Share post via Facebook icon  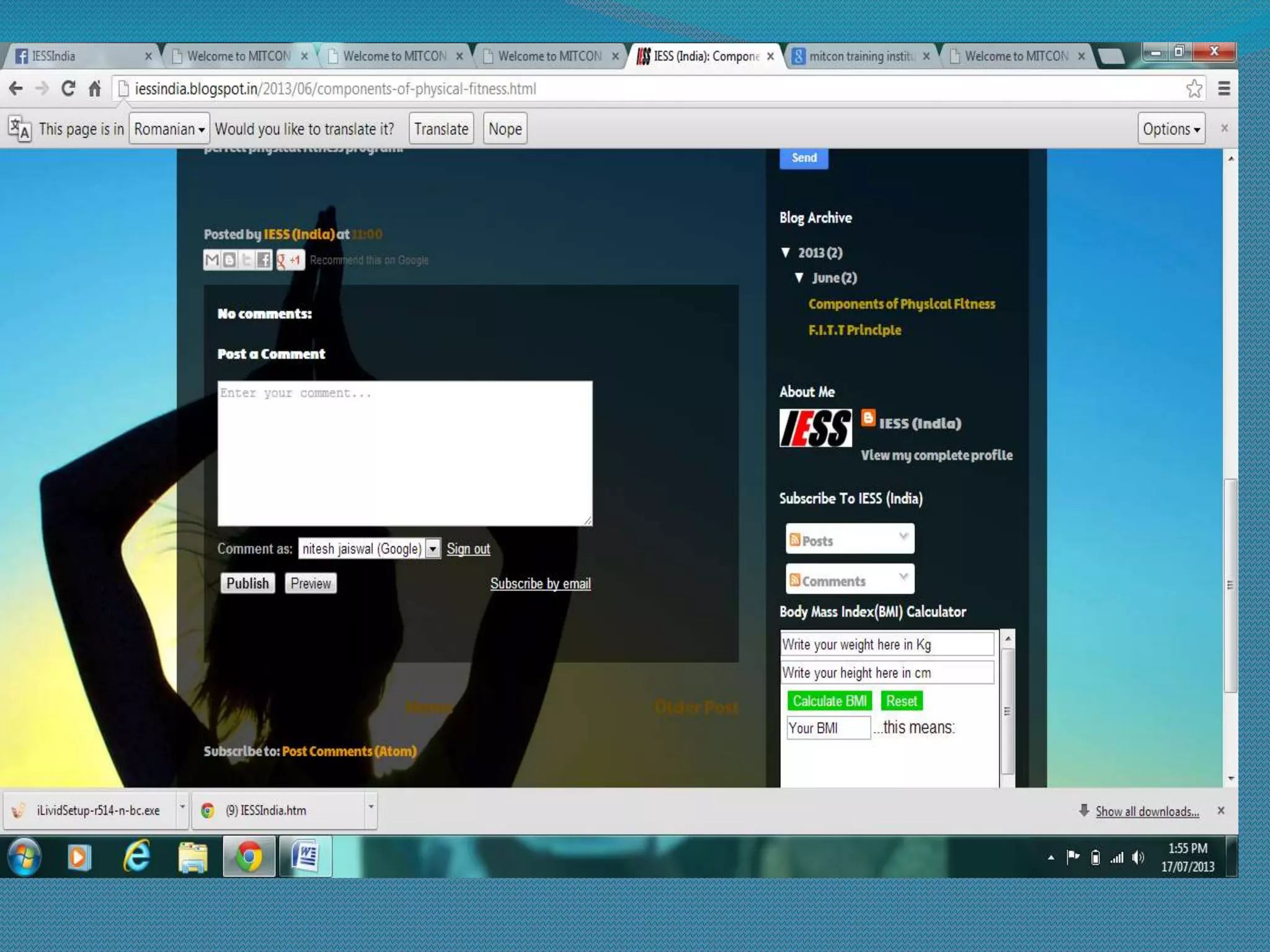(264, 260)
